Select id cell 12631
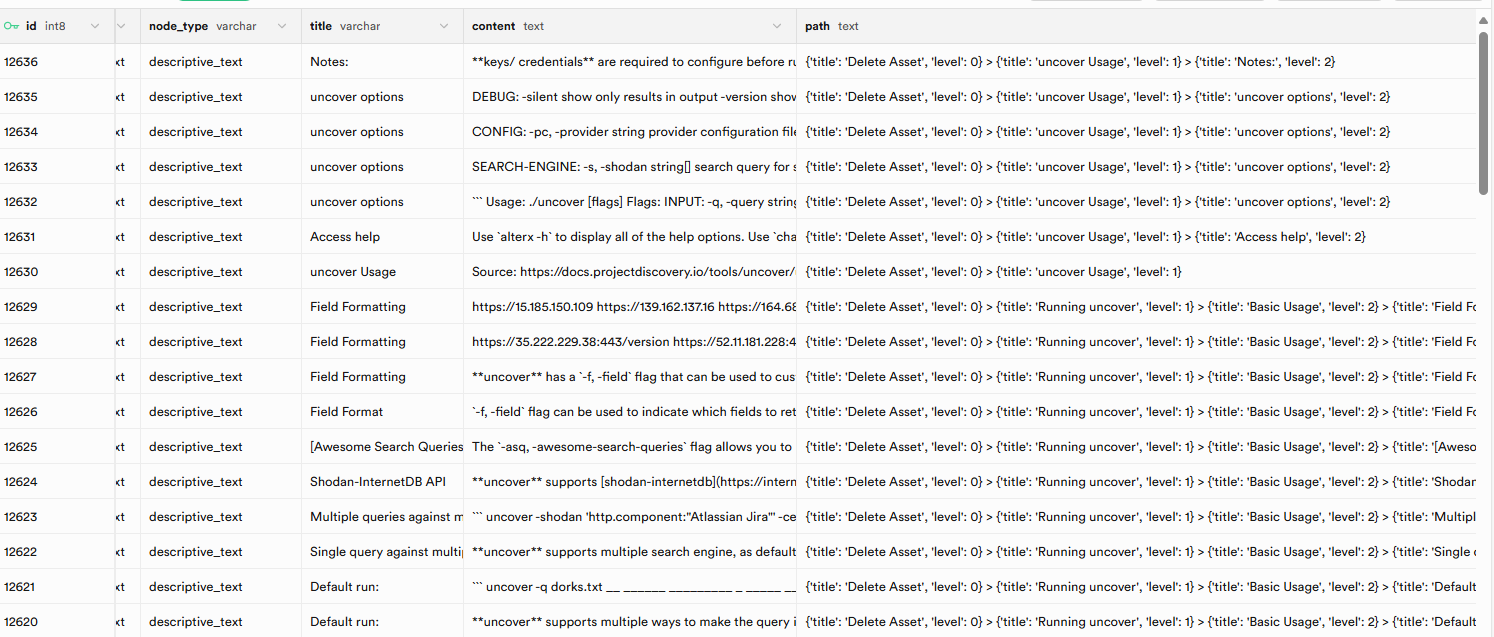This screenshot has height=637, width=1494. tap(57, 237)
